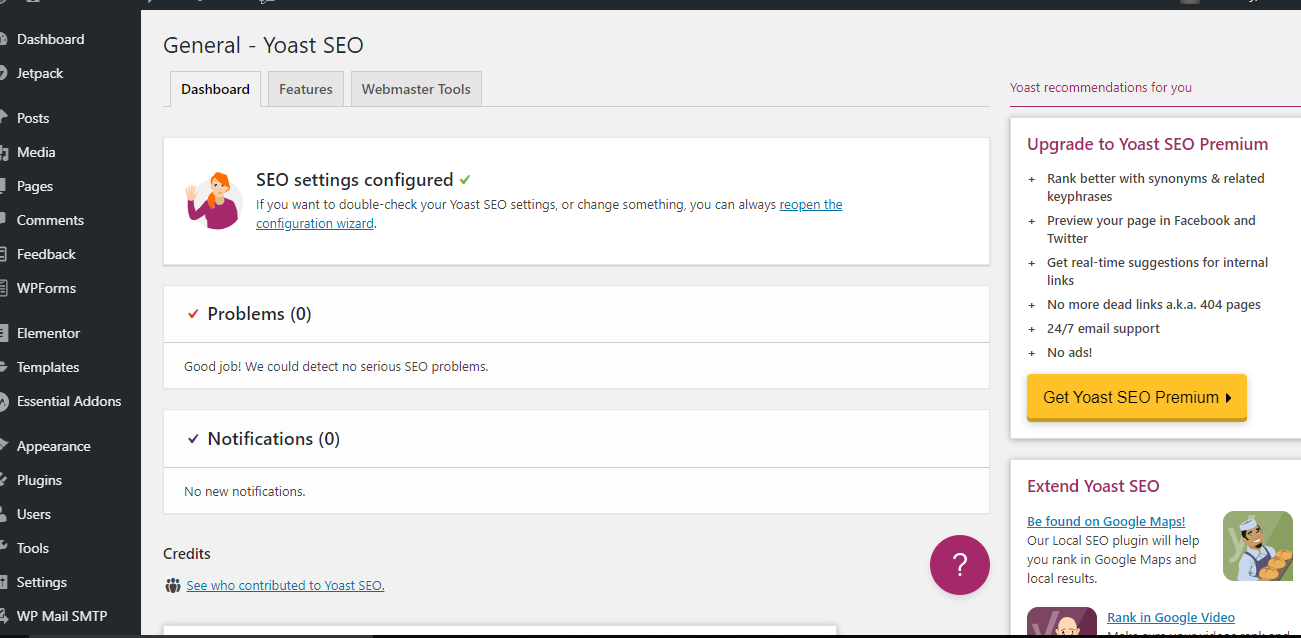Click the green checkmark beside SEO settings configured
Image resolution: width=1301 pixels, height=638 pixels.
pos(465,180)
